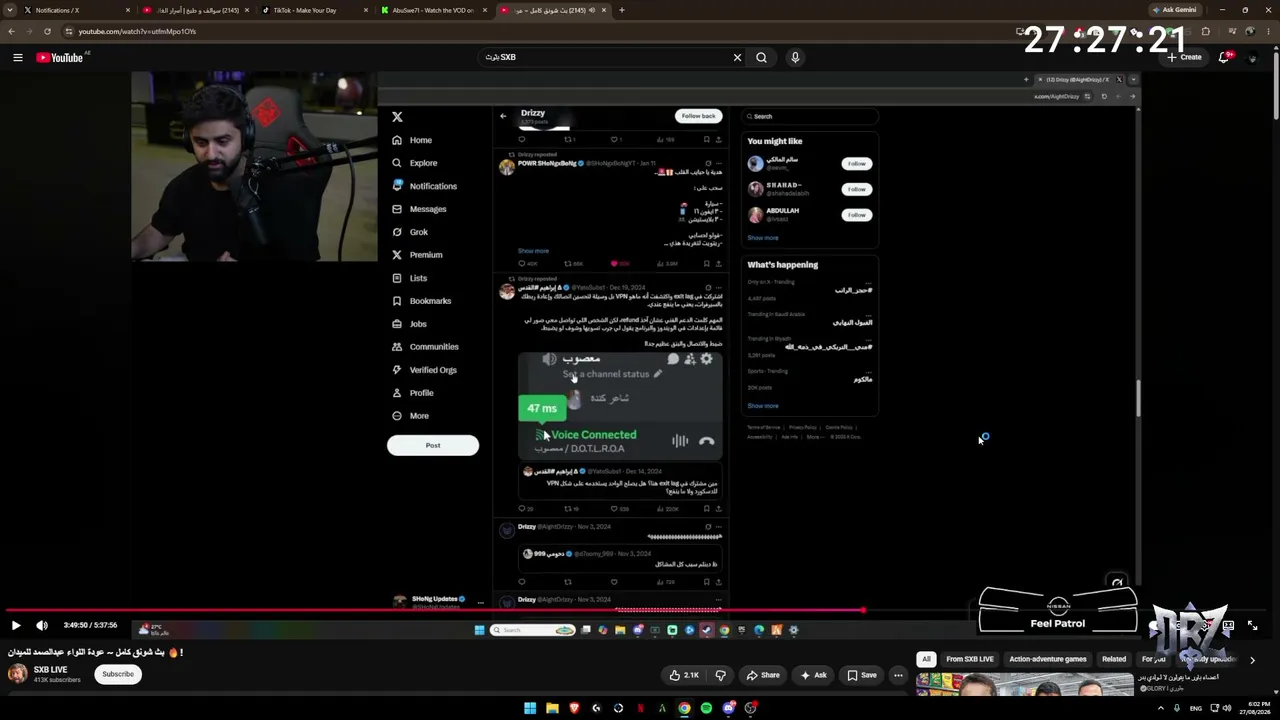The height and width of the screenshot is (720, 1280).
Task: Open the 47 ms Voice Connected image
Action: (620, 405)
